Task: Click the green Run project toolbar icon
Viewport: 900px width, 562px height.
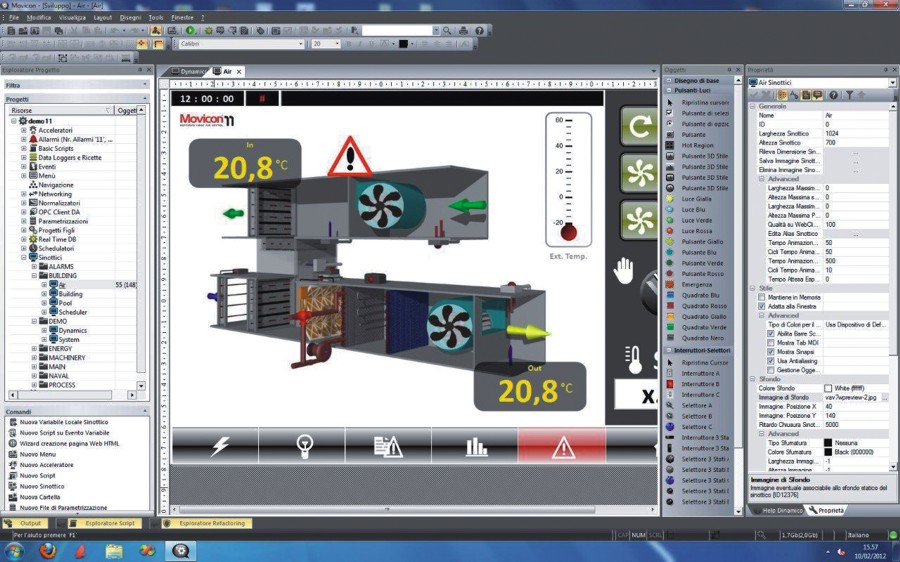Action: click(191, 31)
